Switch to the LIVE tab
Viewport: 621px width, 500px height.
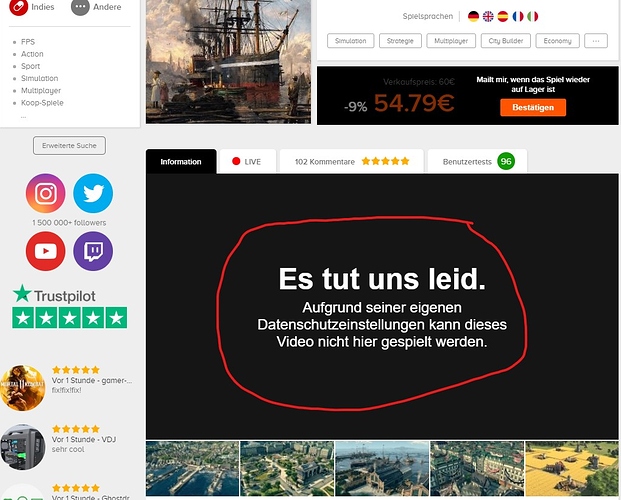248,161
